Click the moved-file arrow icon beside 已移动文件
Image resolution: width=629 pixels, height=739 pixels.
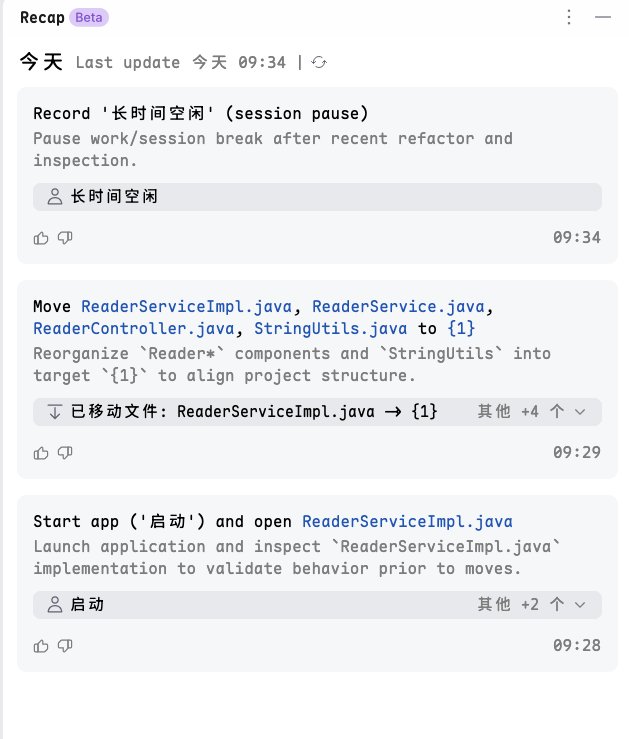click(54, 411)
